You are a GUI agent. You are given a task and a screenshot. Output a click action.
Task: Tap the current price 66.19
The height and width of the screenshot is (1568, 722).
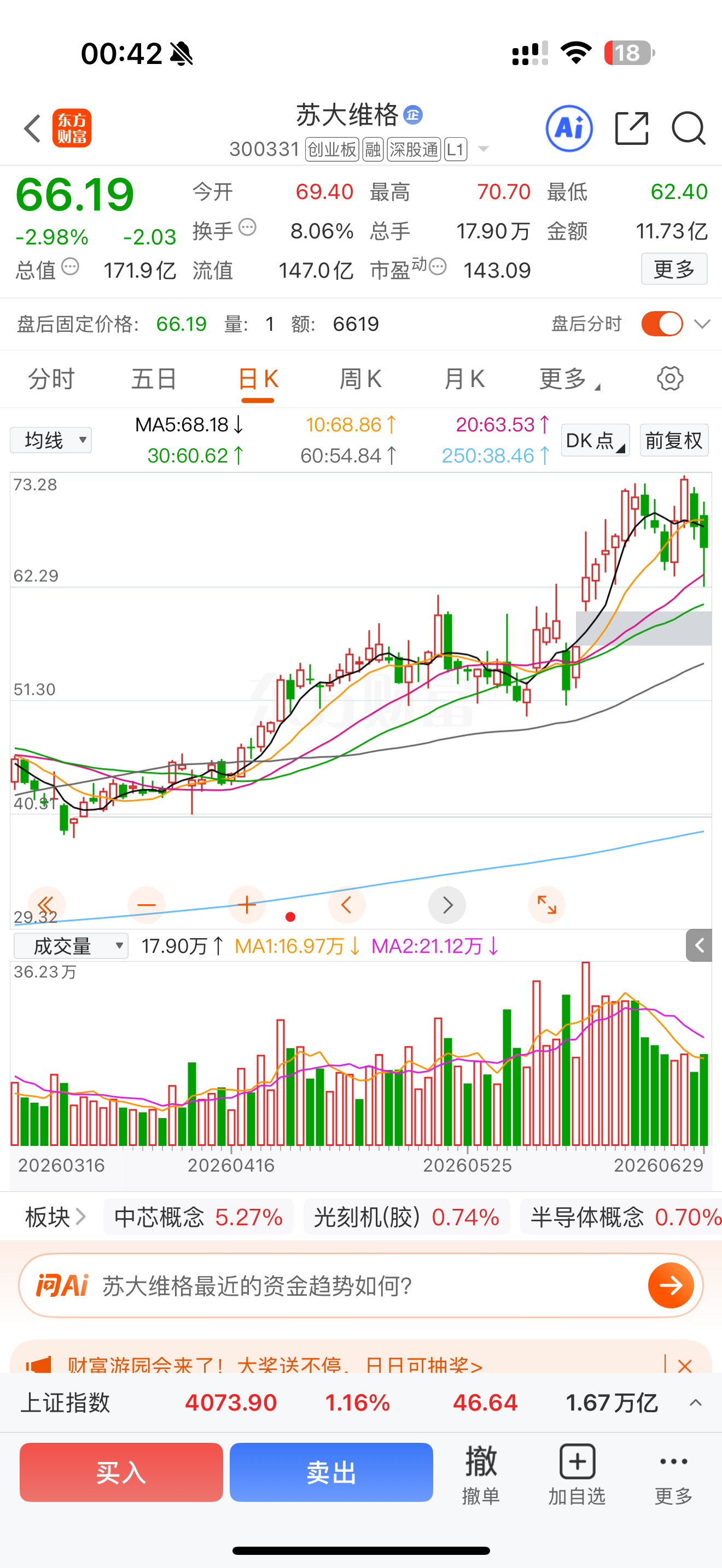75,194
